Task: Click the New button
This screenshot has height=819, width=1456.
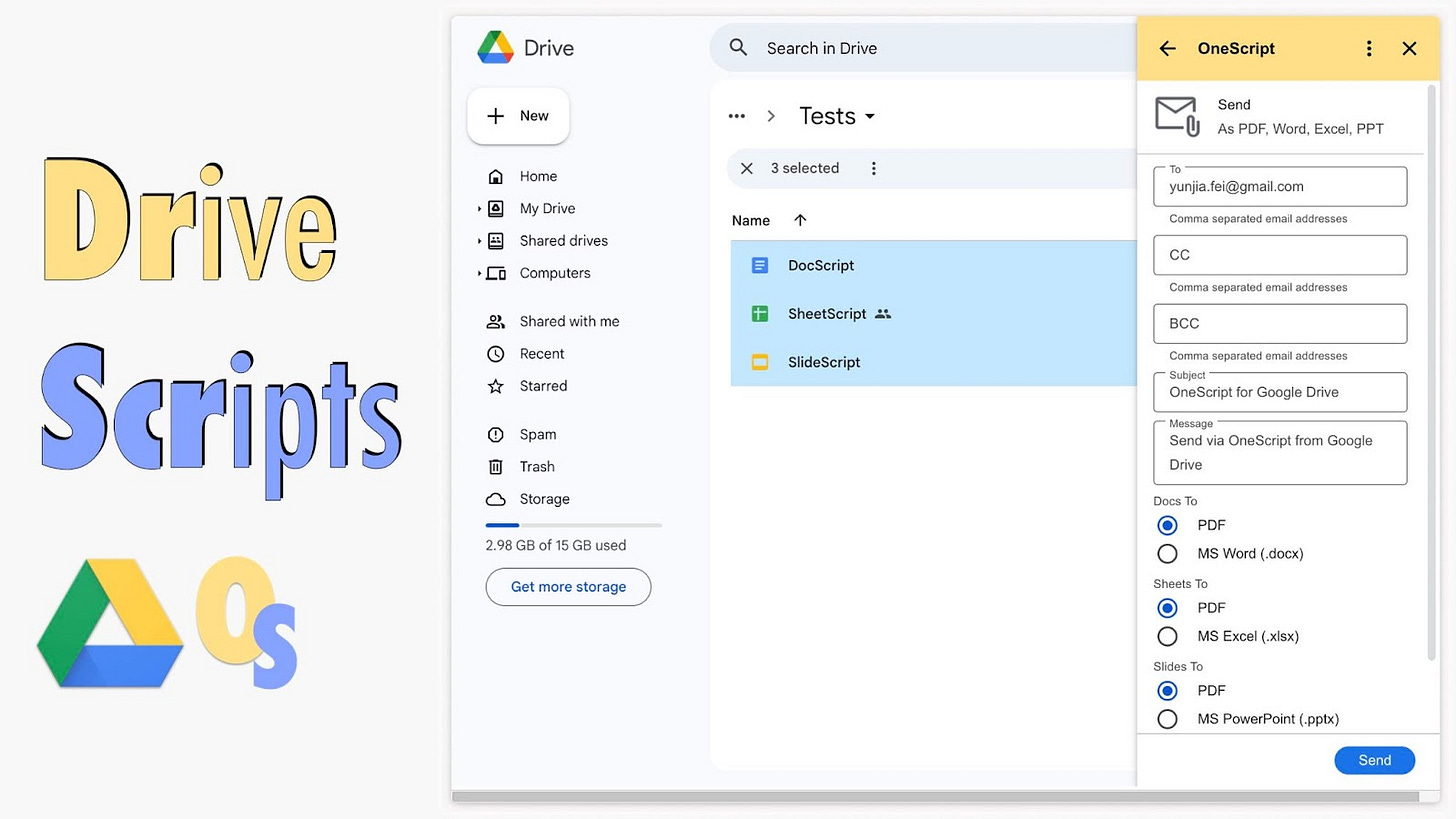Action: (x=518, y=116)
